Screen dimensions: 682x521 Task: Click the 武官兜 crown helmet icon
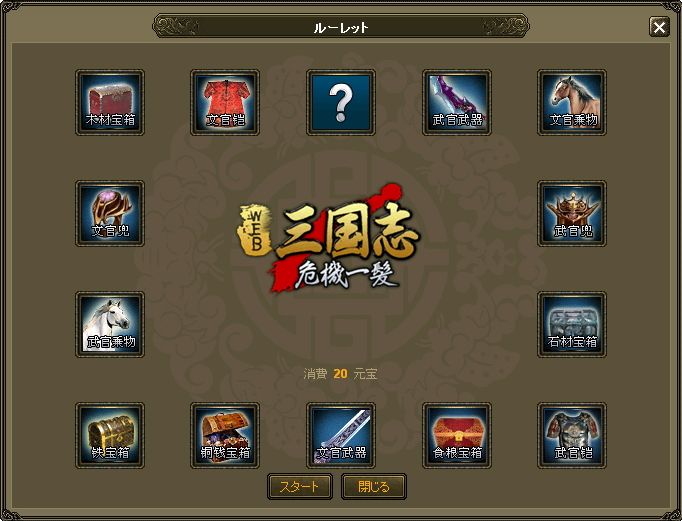[x=572, y=214]
